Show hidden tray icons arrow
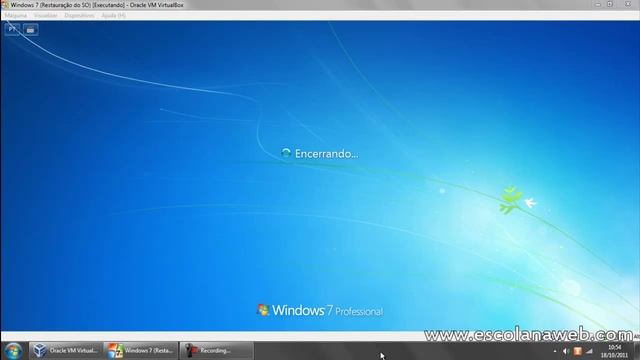 [555, 351]
